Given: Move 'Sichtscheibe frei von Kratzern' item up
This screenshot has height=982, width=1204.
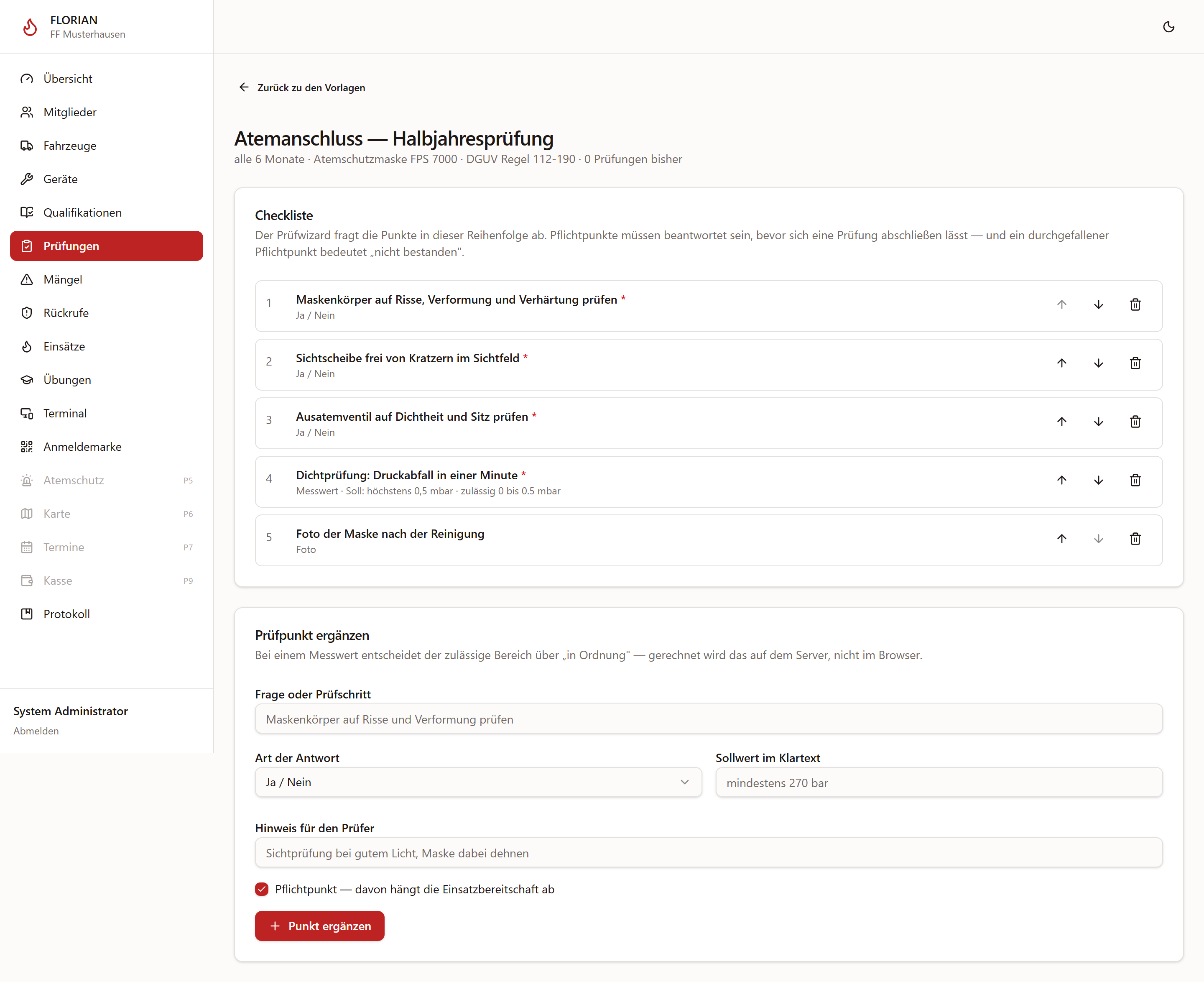Looking at the screenshot, I should (1061, 363).
